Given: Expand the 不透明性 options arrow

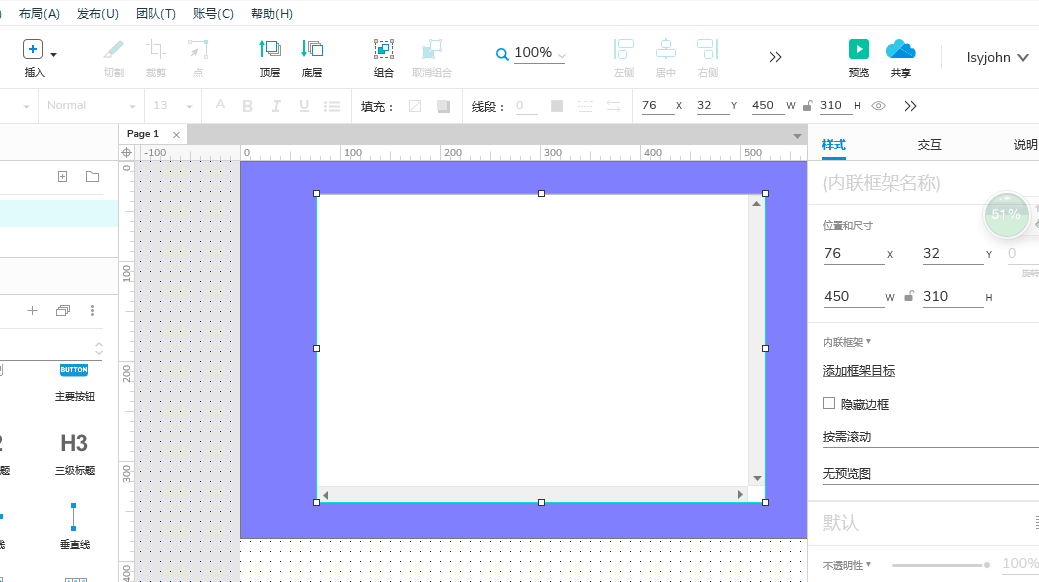Looking at the screenshot, I should tap(868, 564).
